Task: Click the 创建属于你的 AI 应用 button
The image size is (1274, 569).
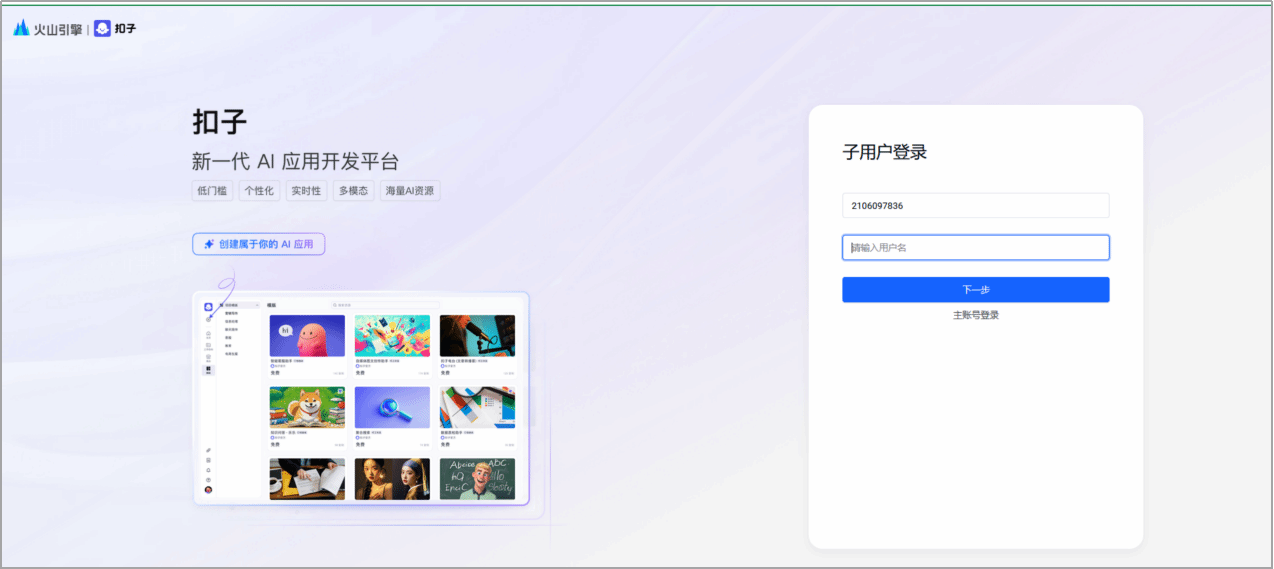Action: [259, 244]
